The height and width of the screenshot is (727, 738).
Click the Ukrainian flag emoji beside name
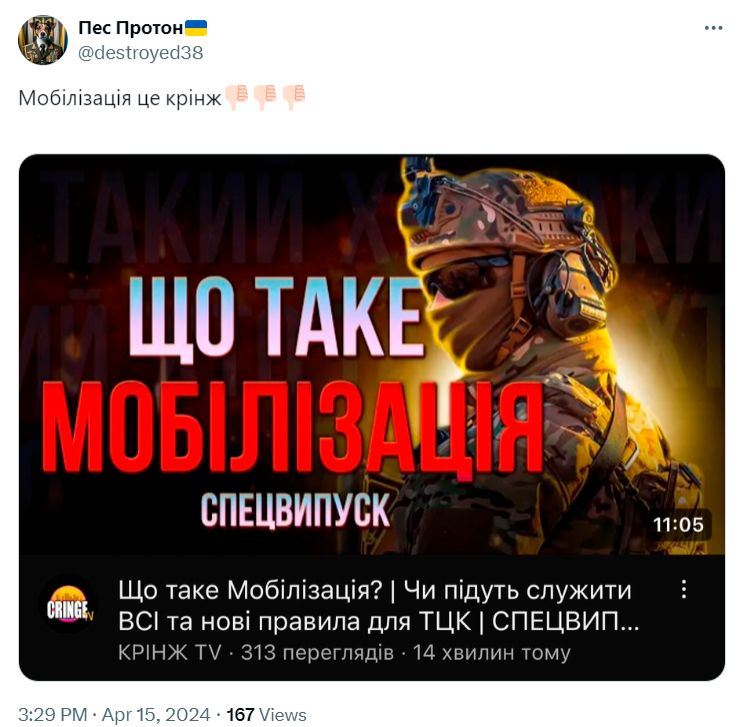[196, 28]
